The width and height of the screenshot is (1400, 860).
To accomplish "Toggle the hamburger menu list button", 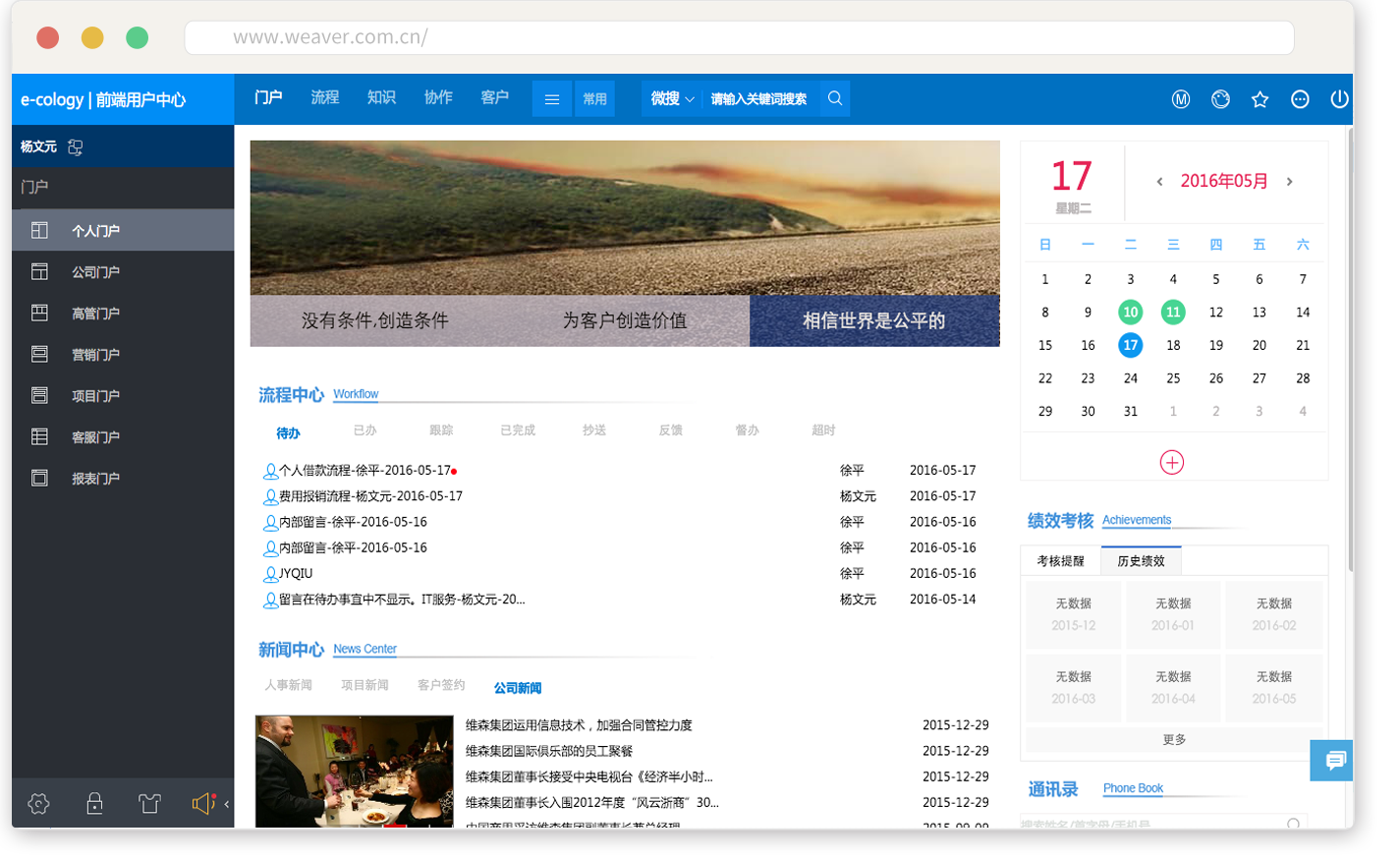I will [552, 99].
